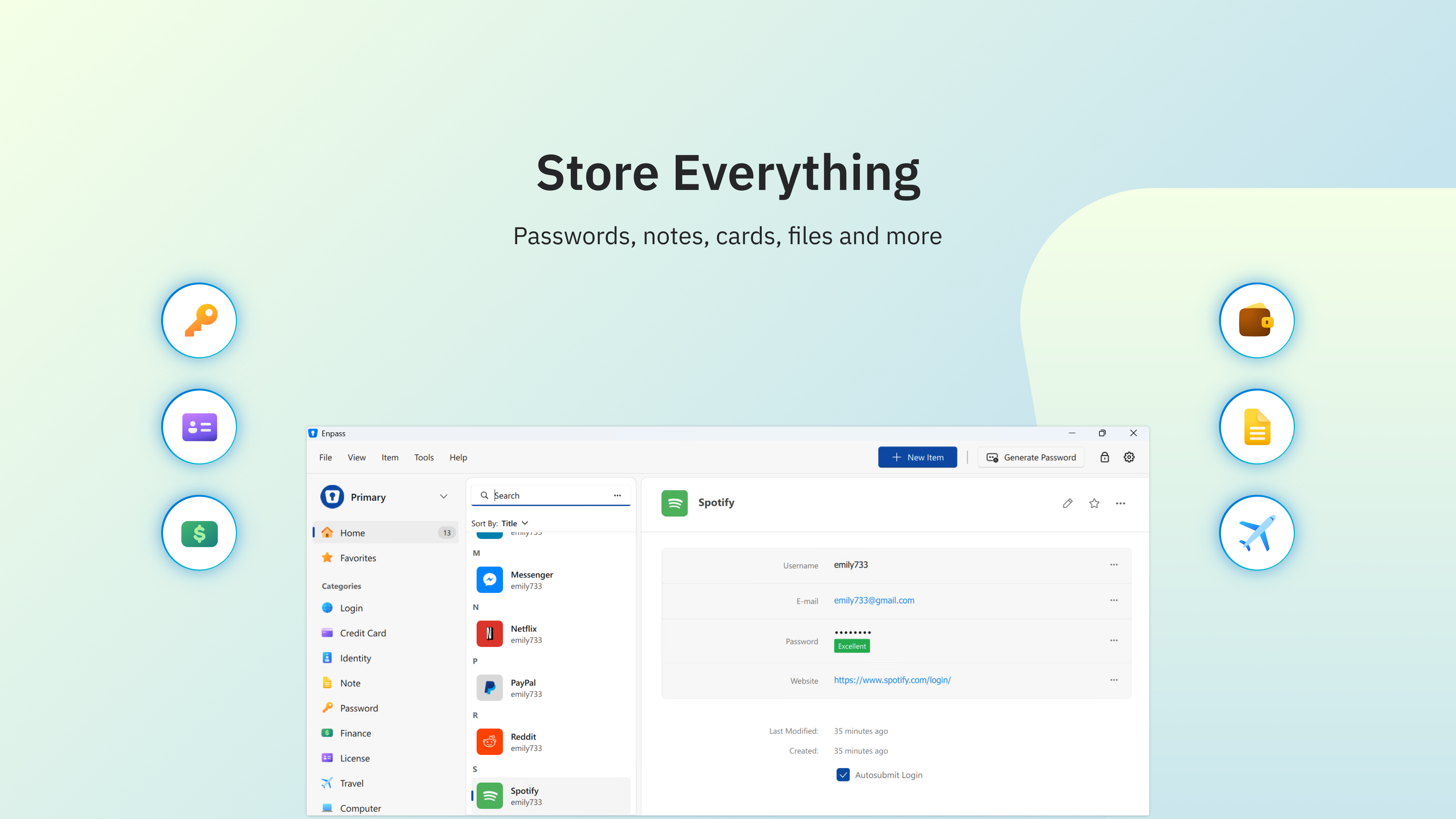Click the key icon bubble on the left
Image resolution: width=1456 pixels, height=819 pixels.
point(199,320)
